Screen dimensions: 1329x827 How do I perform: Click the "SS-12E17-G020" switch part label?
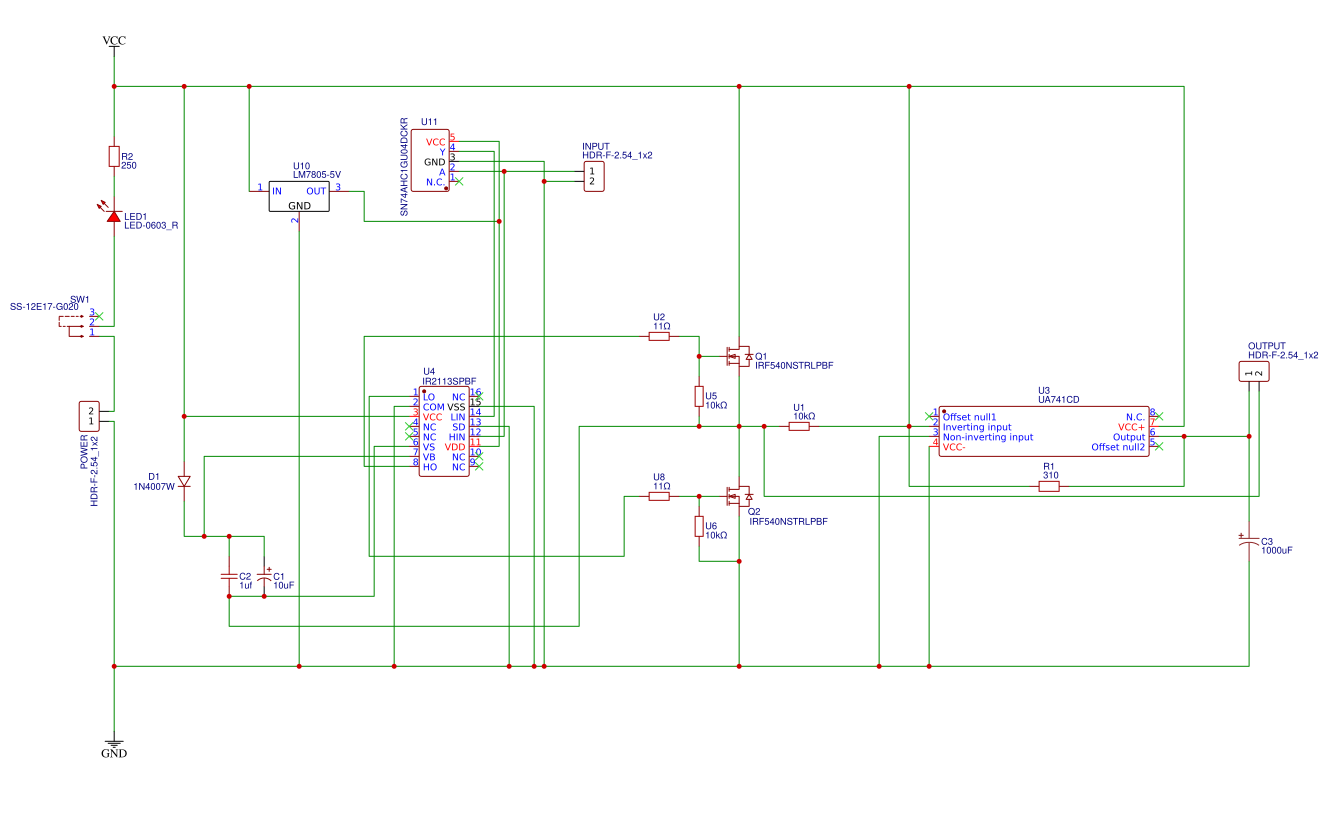point(44,306)
